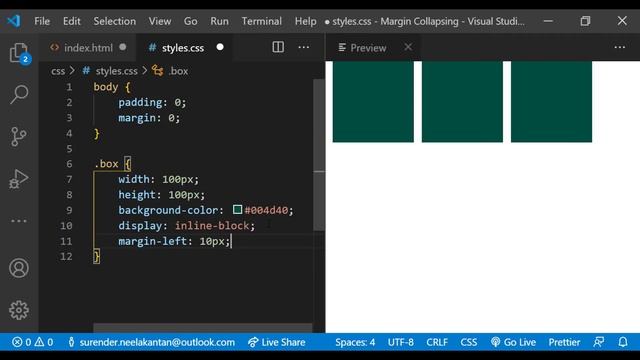Click the editor horizontal scrollbar
This screenshot has height=360, width=640.
tap(202, 328)
